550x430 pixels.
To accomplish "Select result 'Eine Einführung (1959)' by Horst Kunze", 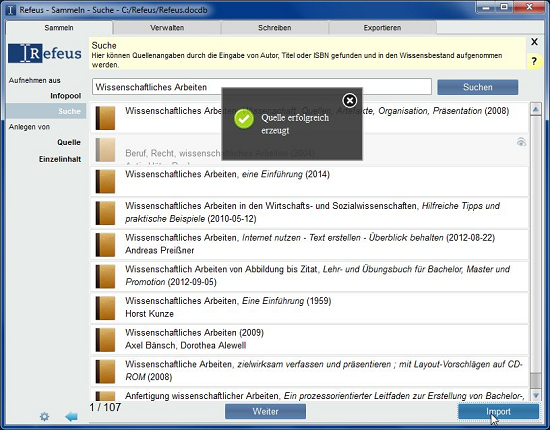I will 309,308.
